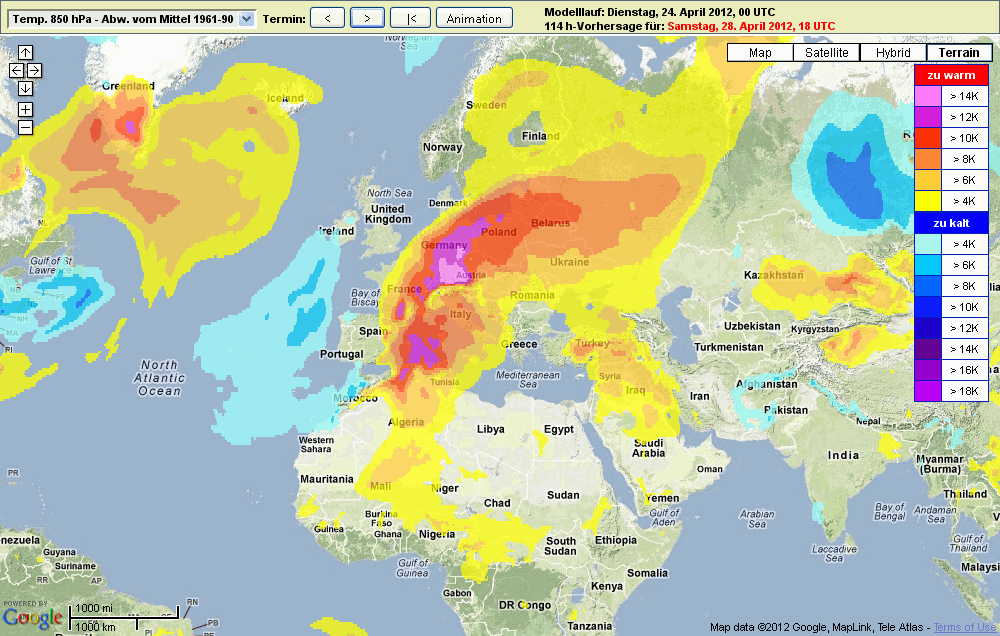
Task: Click the 'zu warm' legend header
Action: (952, 75)
